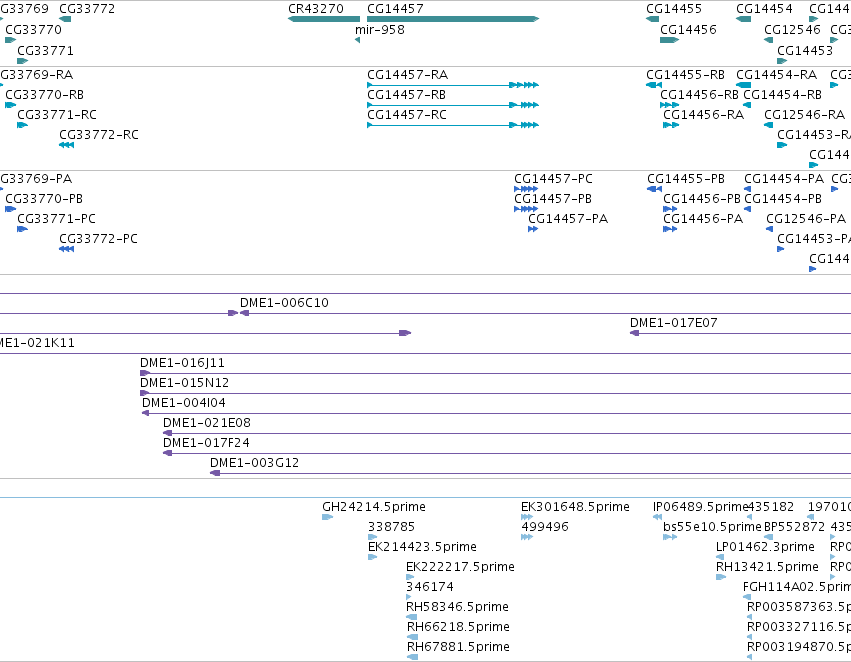Click EST RH13421.5prime label
The width and height of the screenshot is (851, 662).
(x=767, y=568)
